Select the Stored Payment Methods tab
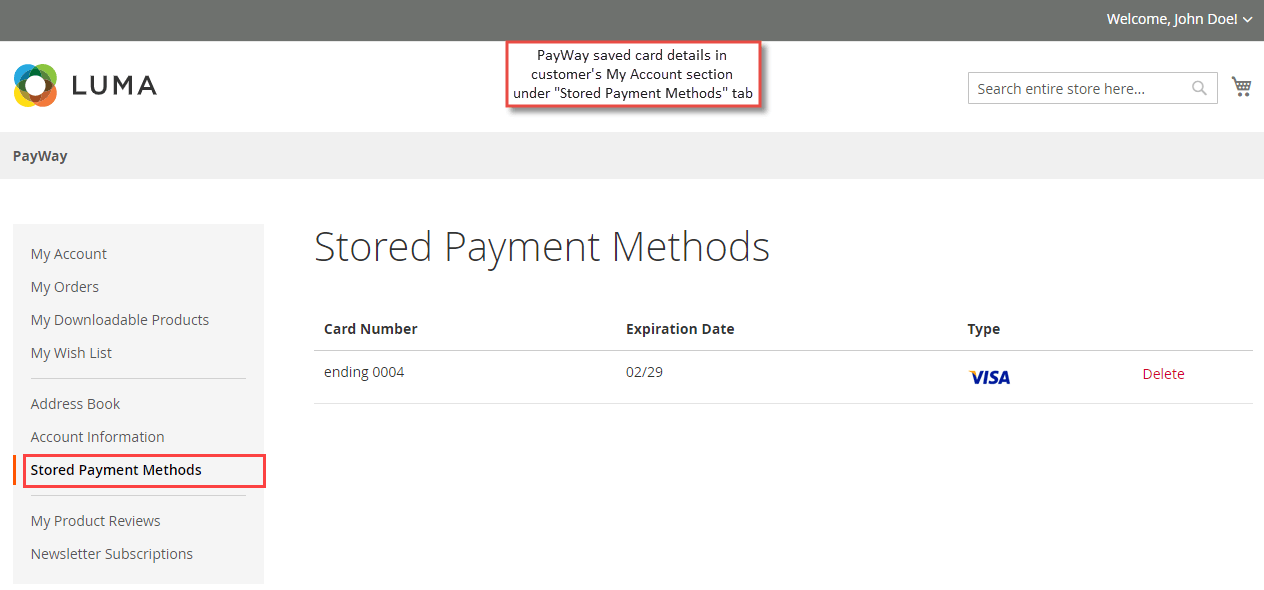This screenshot has height=590, width=1264. (116, 469)
